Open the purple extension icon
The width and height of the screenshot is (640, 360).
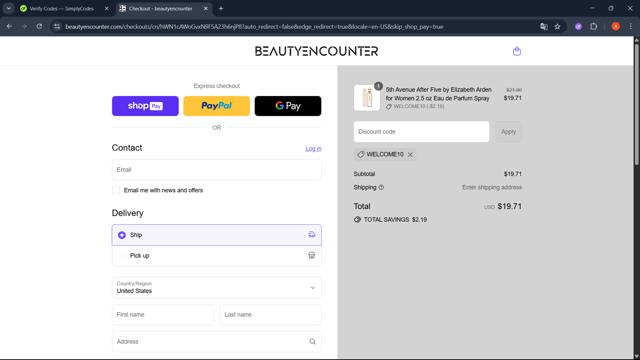578,27
